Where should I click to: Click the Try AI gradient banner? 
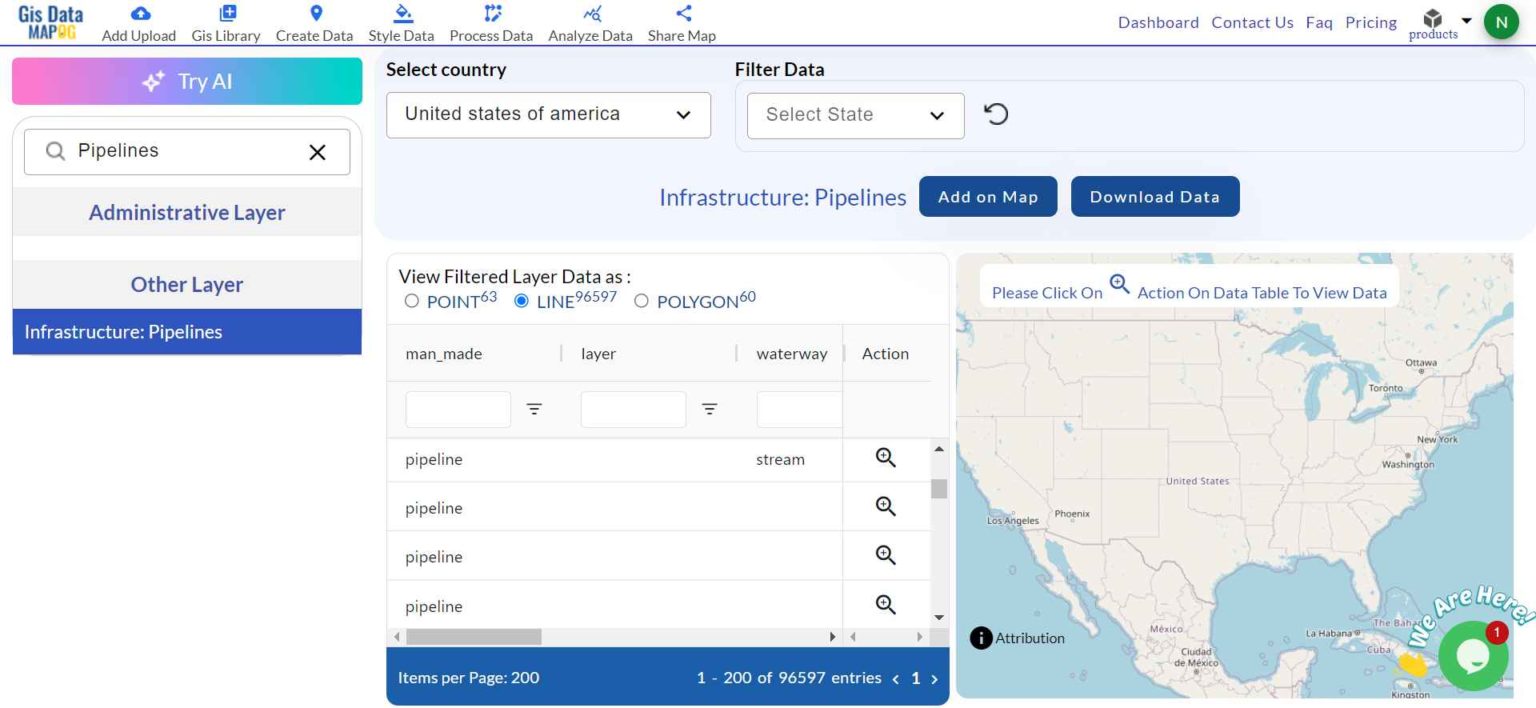(x=186, y=81)
